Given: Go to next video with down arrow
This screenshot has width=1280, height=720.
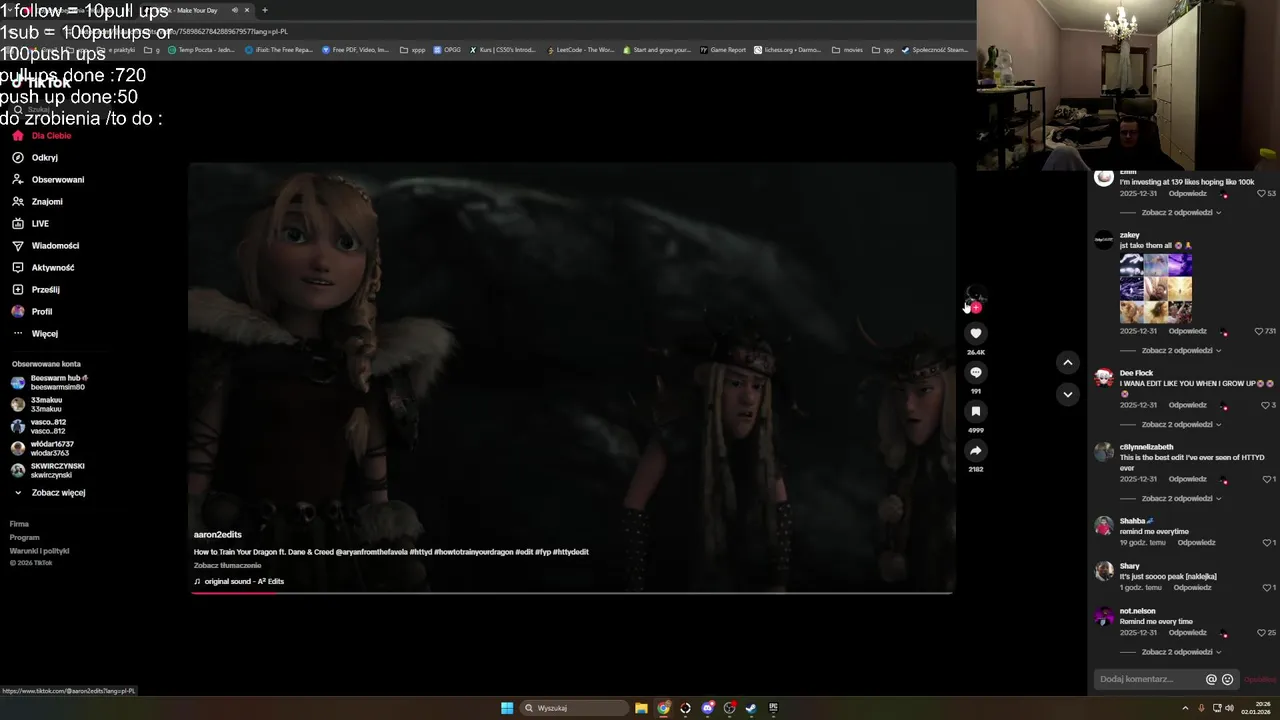Looking at the screenshot, I should coord(1067,394).
